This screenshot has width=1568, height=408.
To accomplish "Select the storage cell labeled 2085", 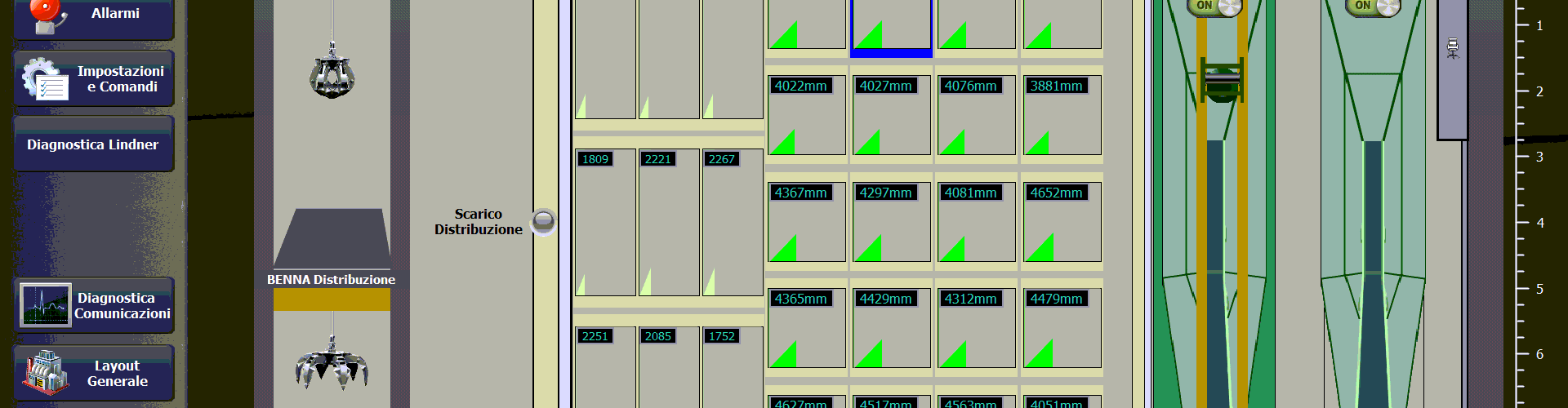I will (x=668, y=367).
